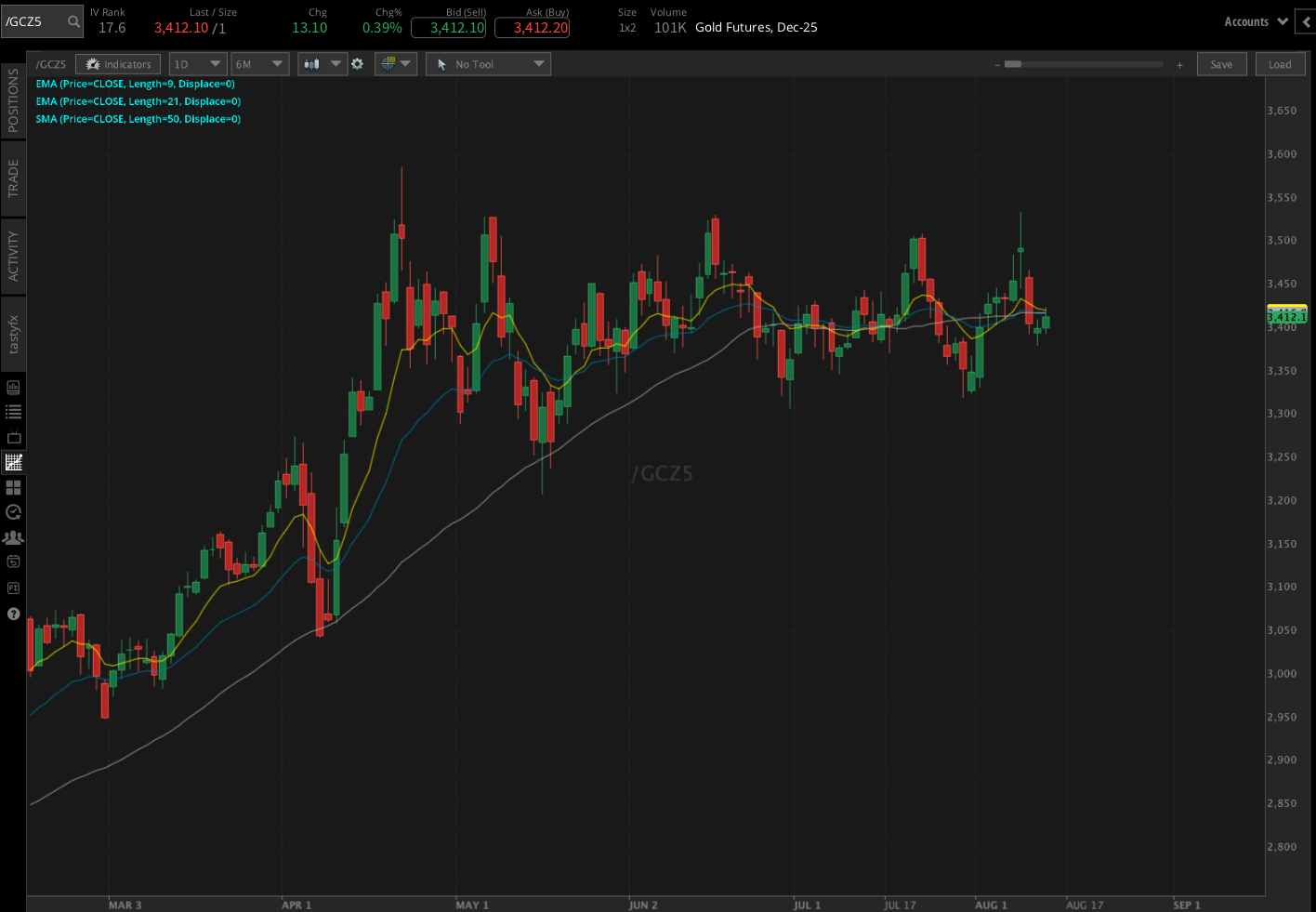This screenshot has width=1316, height=912.
Task: Switch to the Positions tab
Action: click(13, 100)
